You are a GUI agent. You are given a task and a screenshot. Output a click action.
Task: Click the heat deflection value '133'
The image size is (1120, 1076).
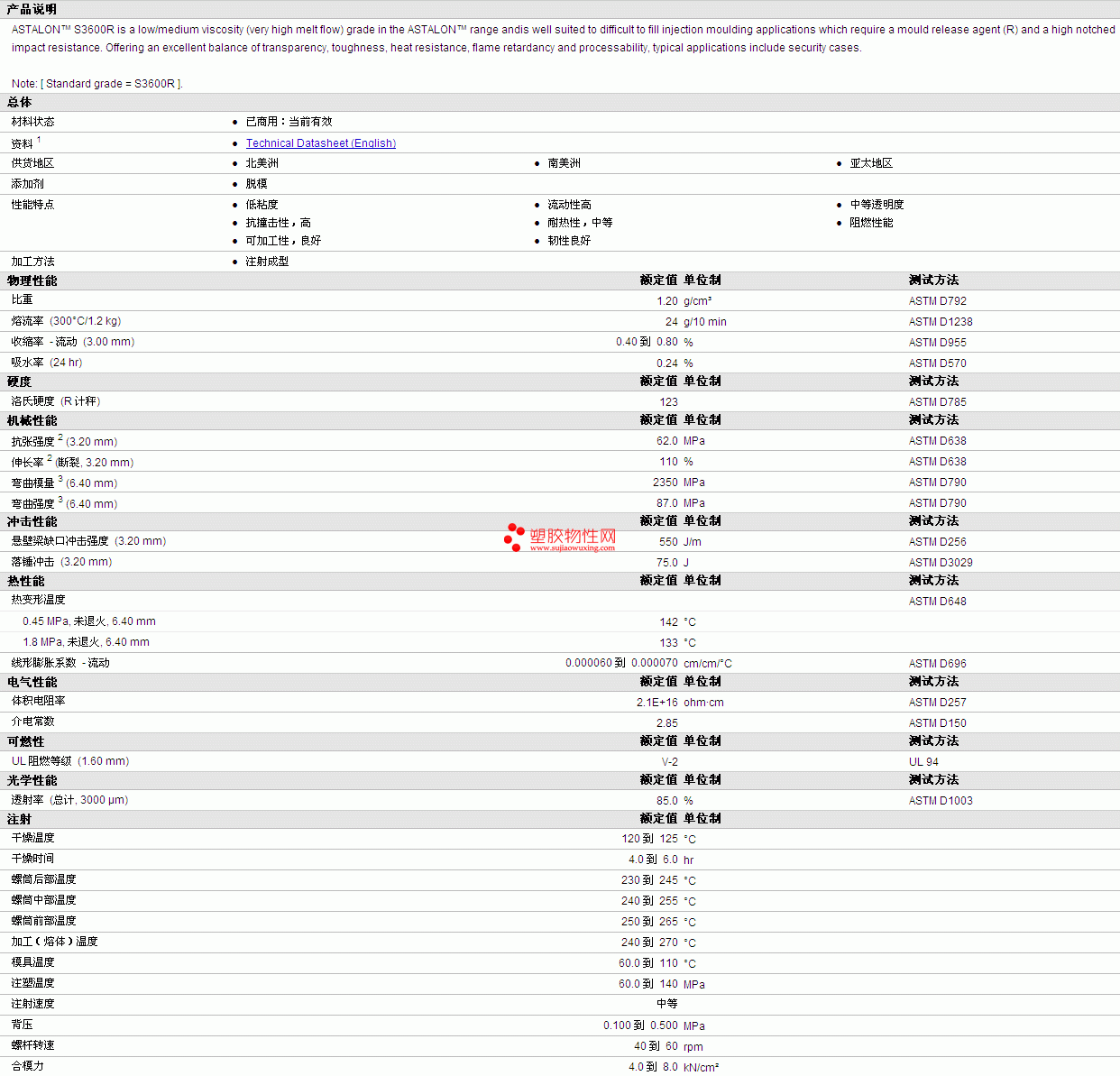click(x=669, y=643)
